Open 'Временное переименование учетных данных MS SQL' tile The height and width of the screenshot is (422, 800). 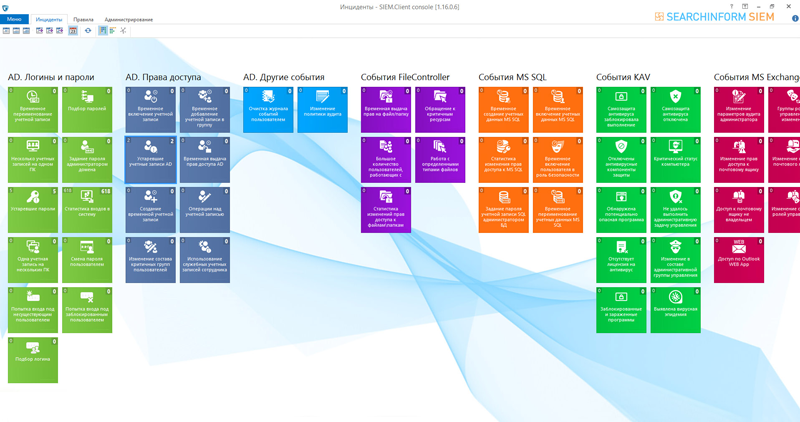(558, 210)
